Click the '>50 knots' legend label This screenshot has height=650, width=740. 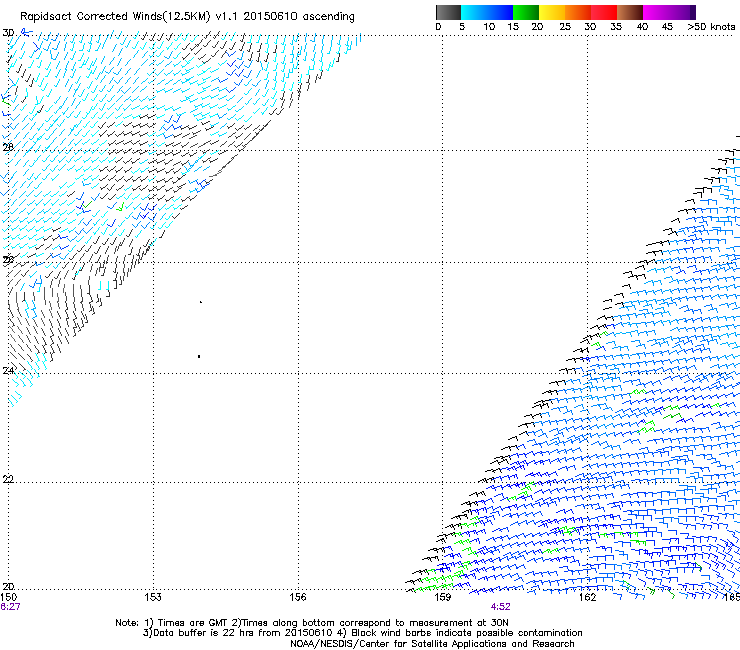(x=711, y=27)
